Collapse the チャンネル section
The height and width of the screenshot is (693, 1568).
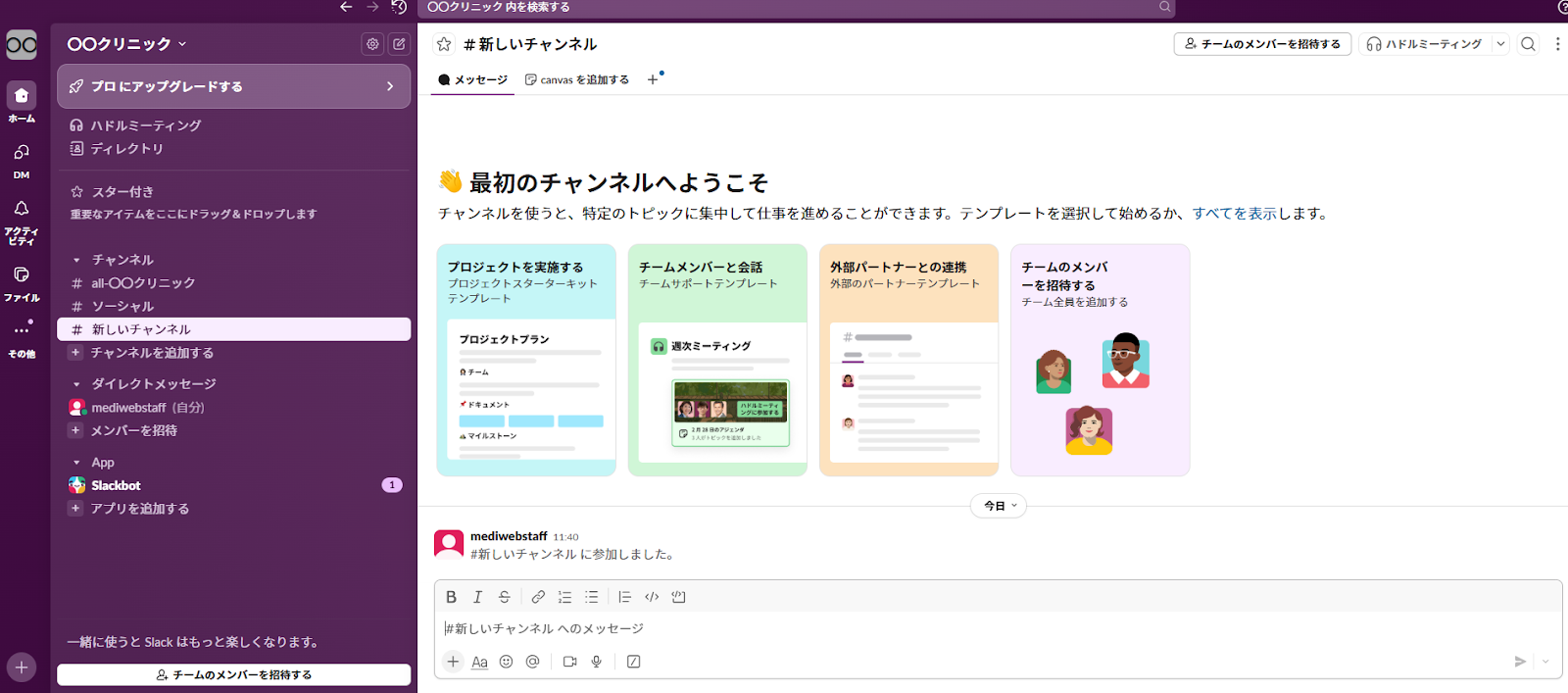click(x=76, y=260)
